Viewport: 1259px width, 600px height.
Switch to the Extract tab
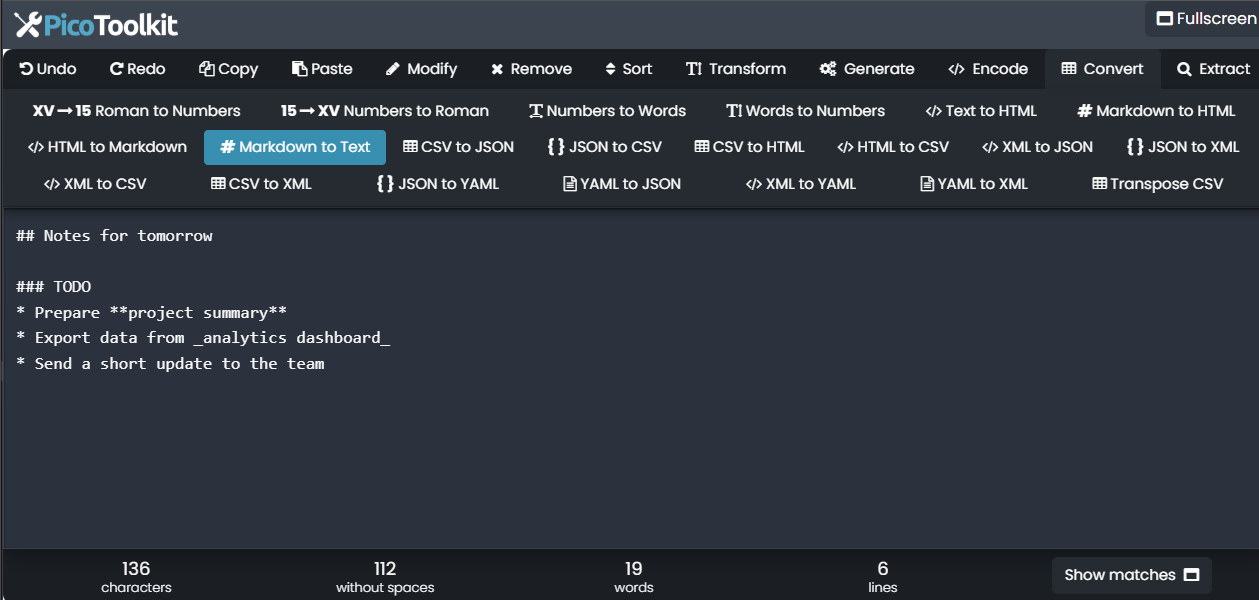[1213, 69]
